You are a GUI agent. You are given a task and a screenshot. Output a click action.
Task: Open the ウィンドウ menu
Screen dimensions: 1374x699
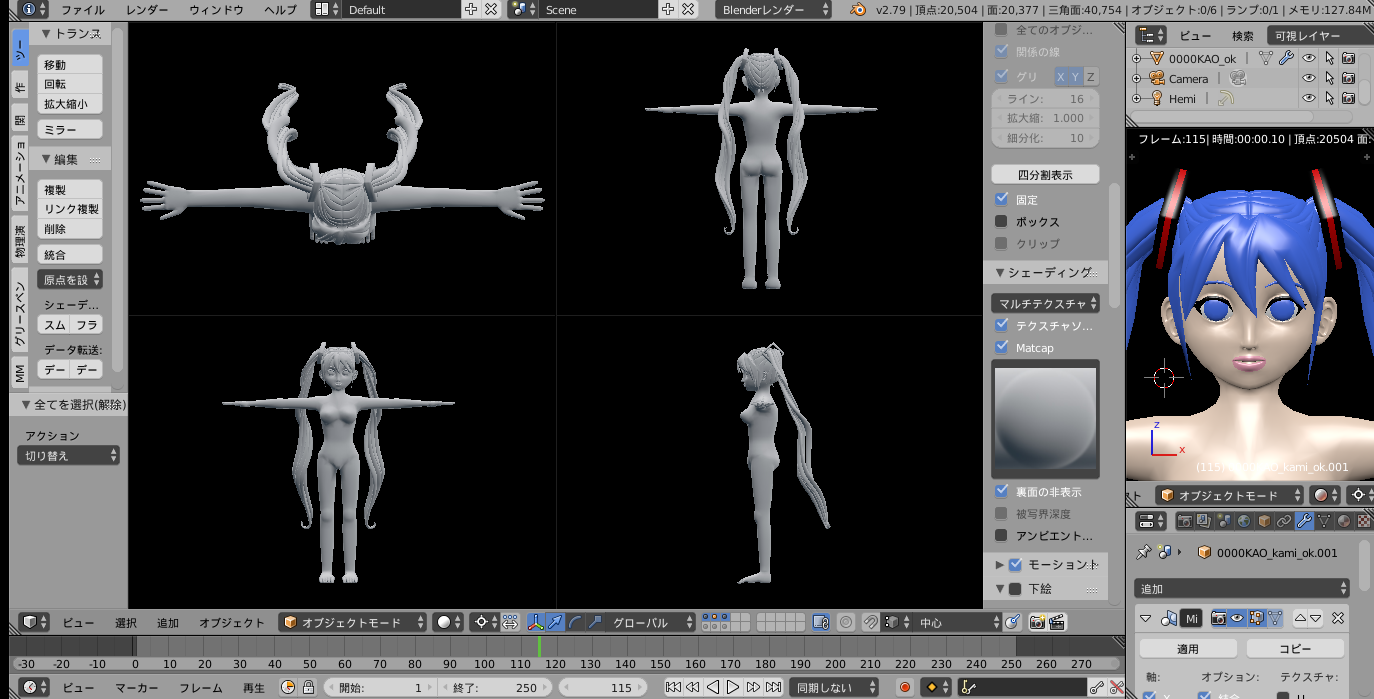(216, 9)
